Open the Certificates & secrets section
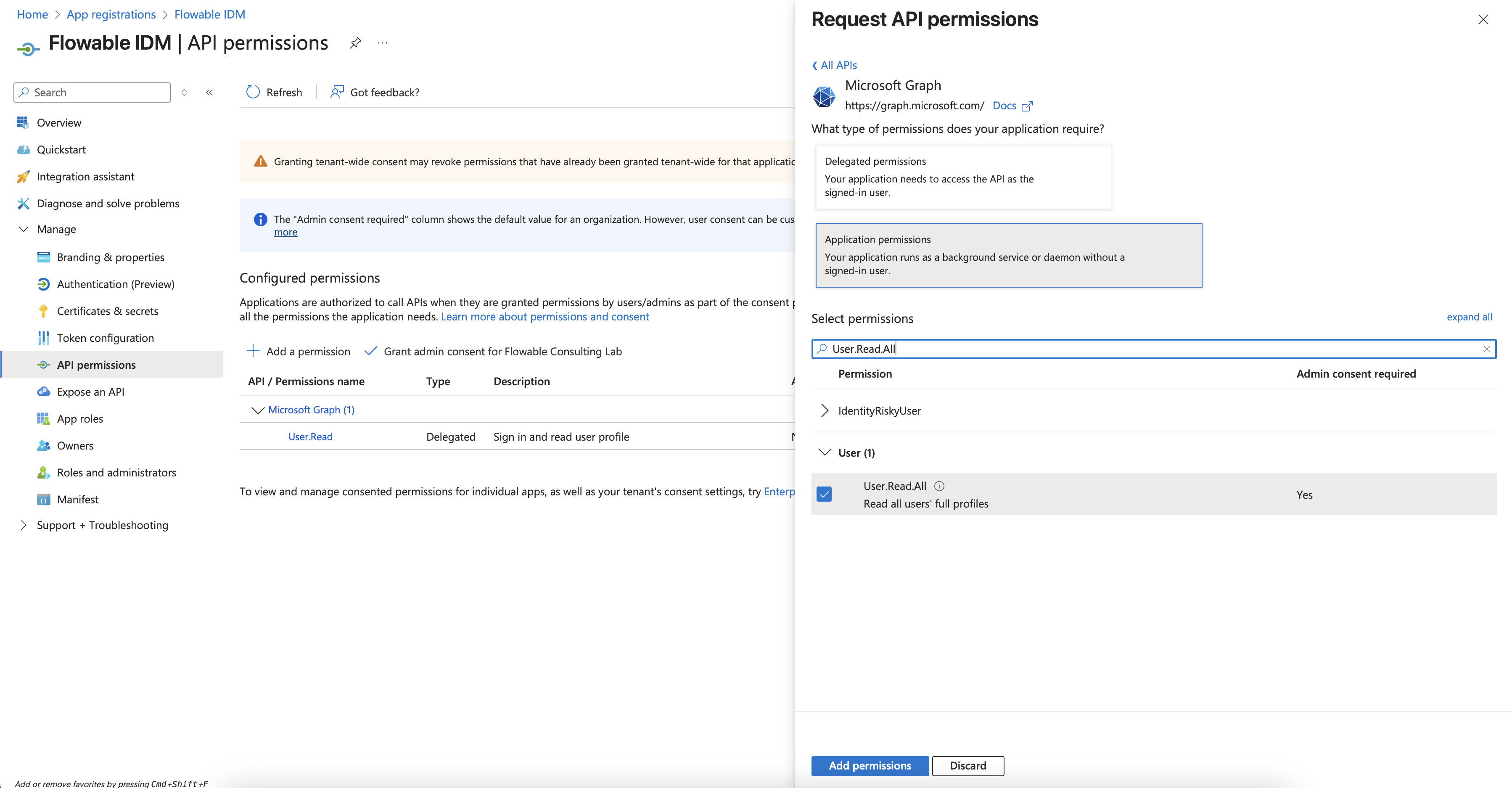Viewport: 1512px width, 788px height. tap(107, 311)
